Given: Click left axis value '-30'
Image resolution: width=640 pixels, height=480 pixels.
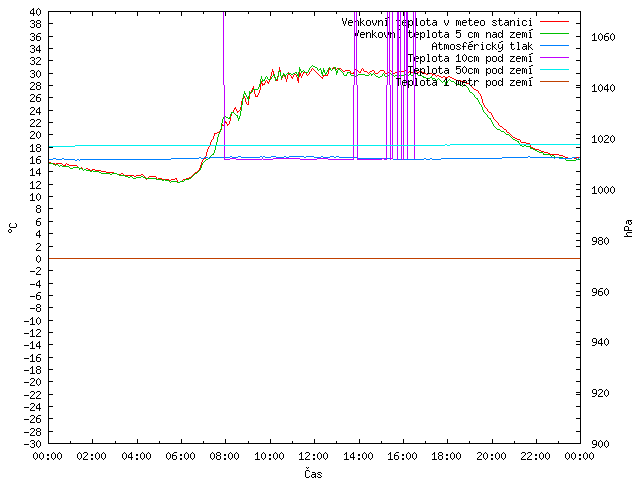Looking at the screenshot, I should pyautogui.click(x=32, y=444).
